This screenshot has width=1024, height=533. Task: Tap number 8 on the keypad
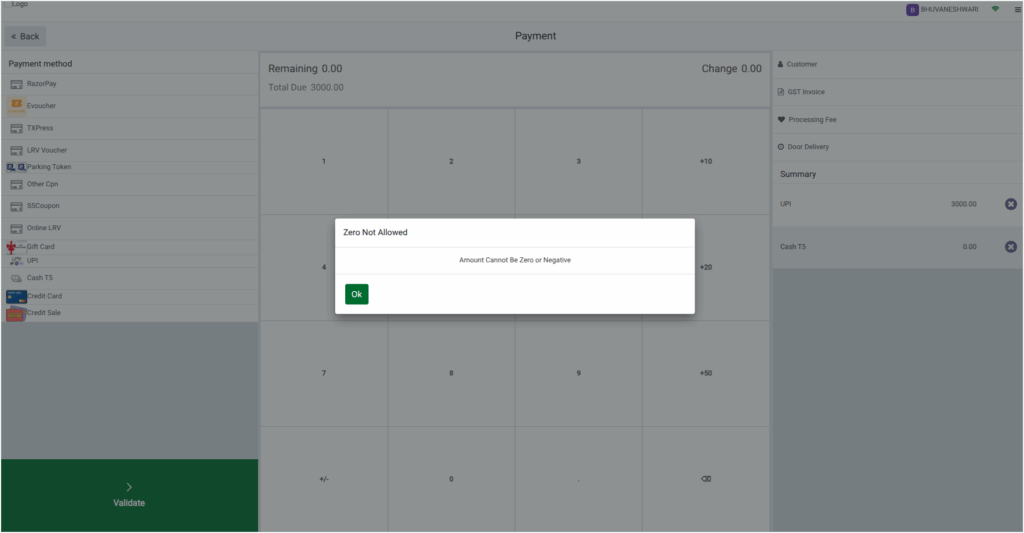tap(451, 374)
